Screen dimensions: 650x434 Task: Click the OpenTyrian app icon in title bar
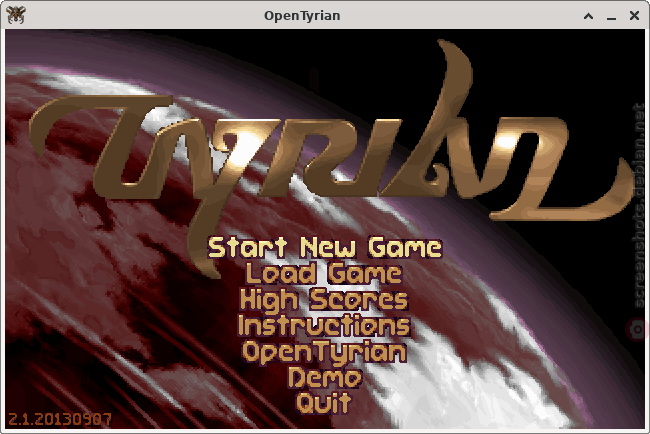coord(16,15)
